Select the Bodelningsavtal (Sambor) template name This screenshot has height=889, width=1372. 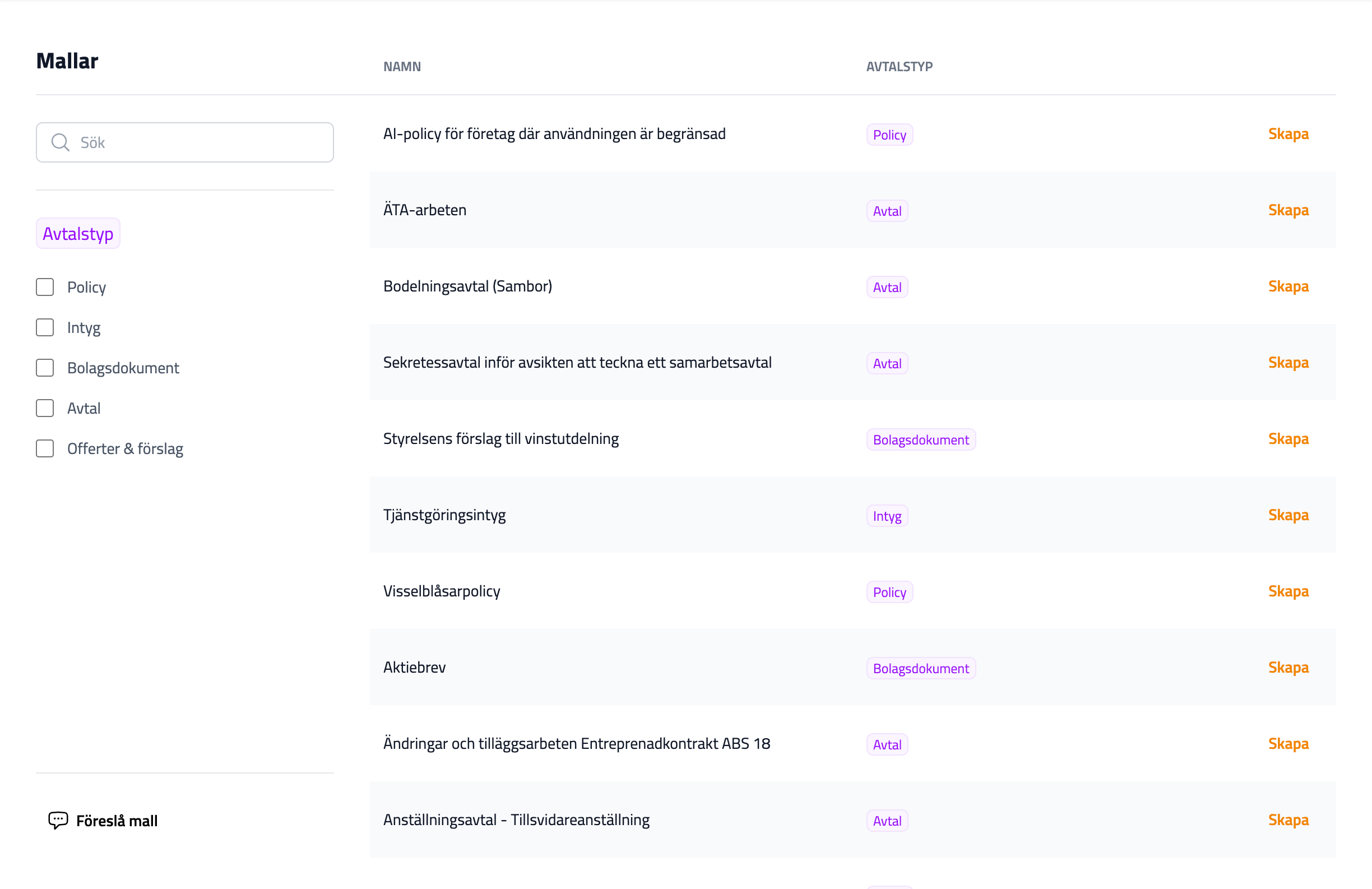tap(467, 286)
